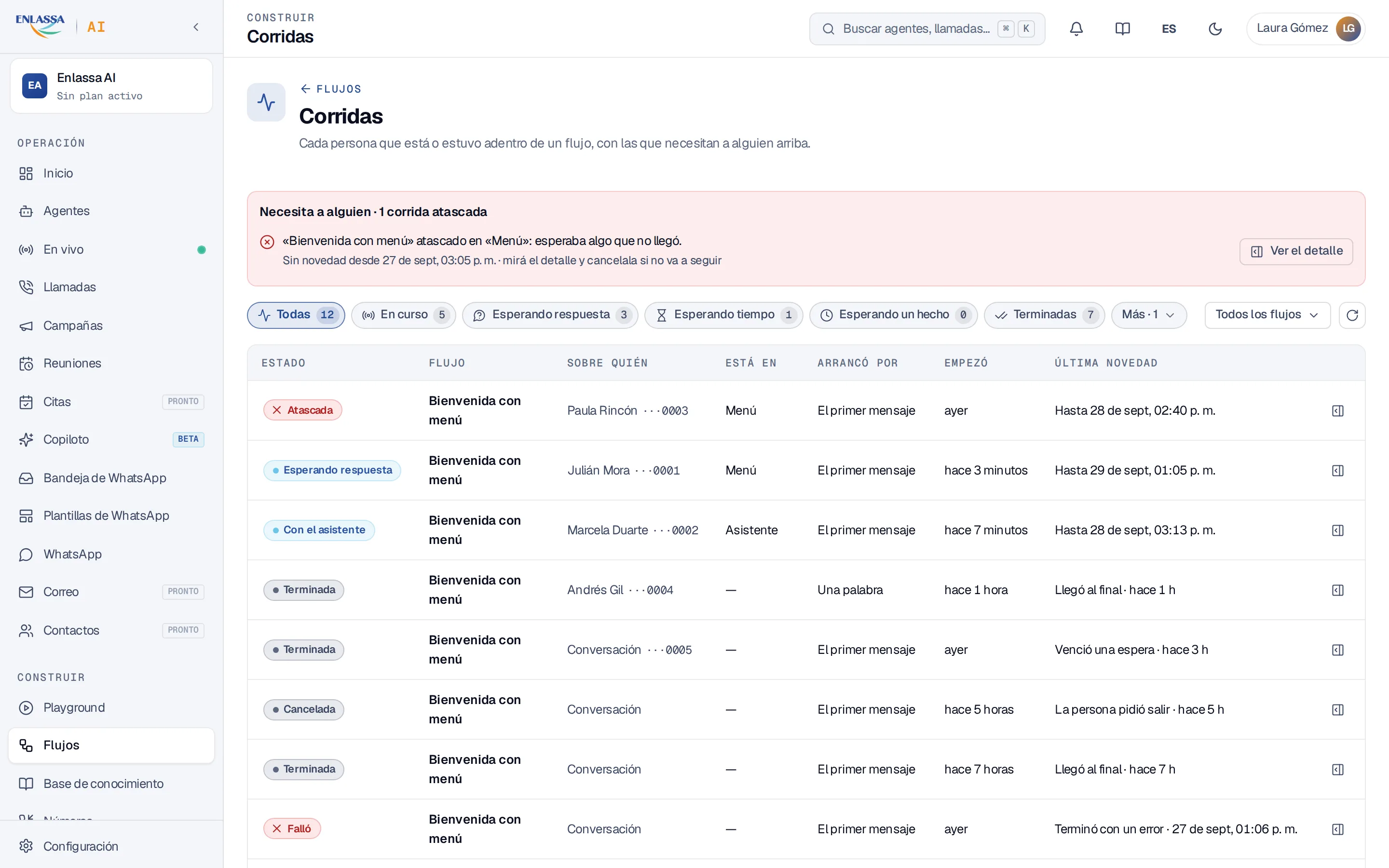This screenshot has height=868, width=1389.
Task: Go to En vivo section
Action: pyautogui.click(x=111, y=249)
